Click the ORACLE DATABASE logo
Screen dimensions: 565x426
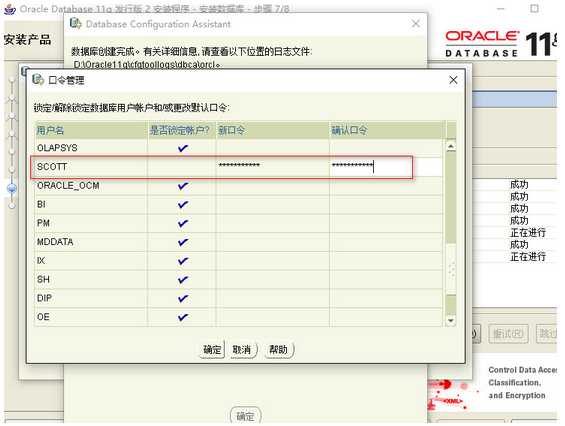coord(481,44)
